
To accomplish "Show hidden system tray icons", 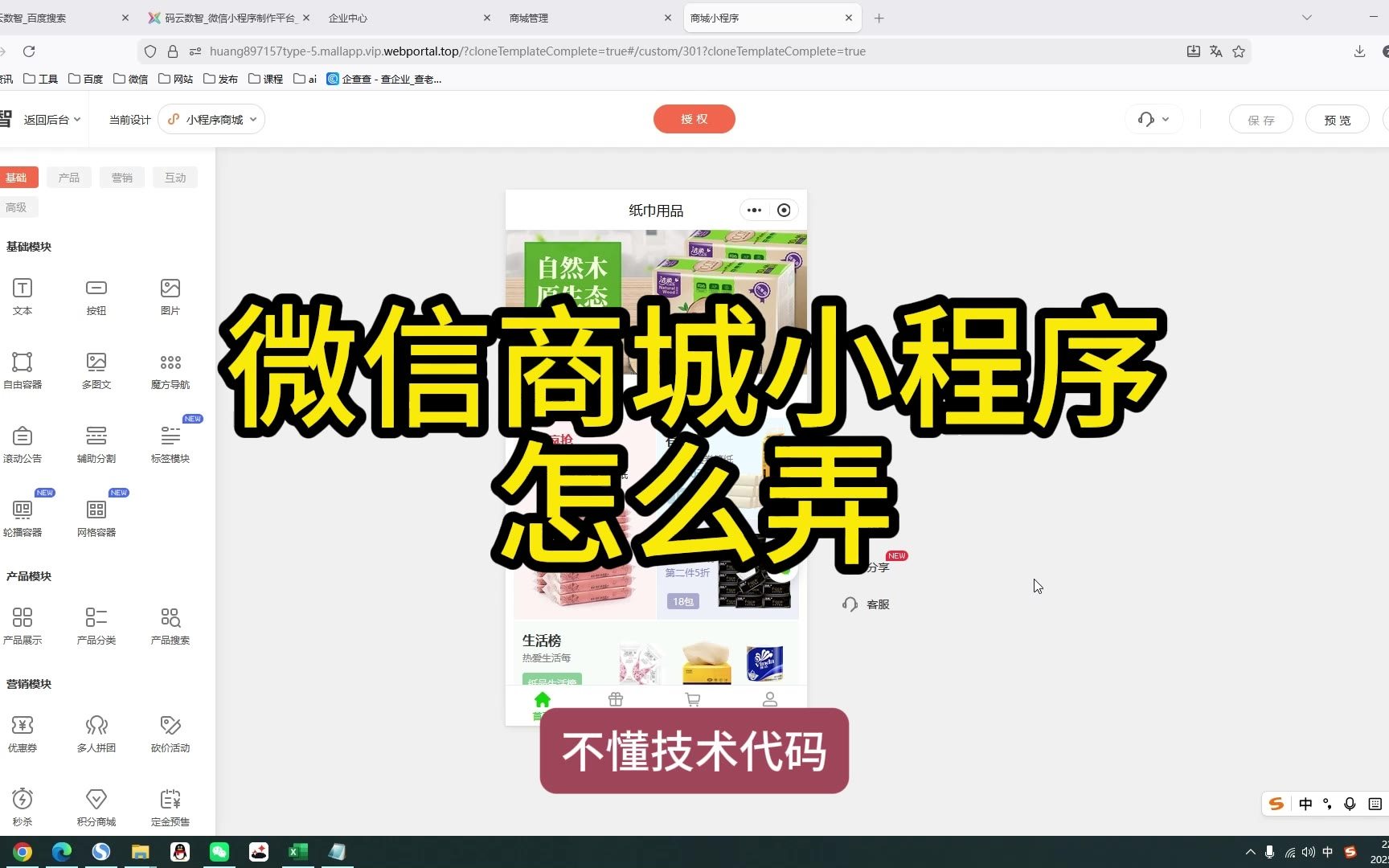I will pos(1250,852).
